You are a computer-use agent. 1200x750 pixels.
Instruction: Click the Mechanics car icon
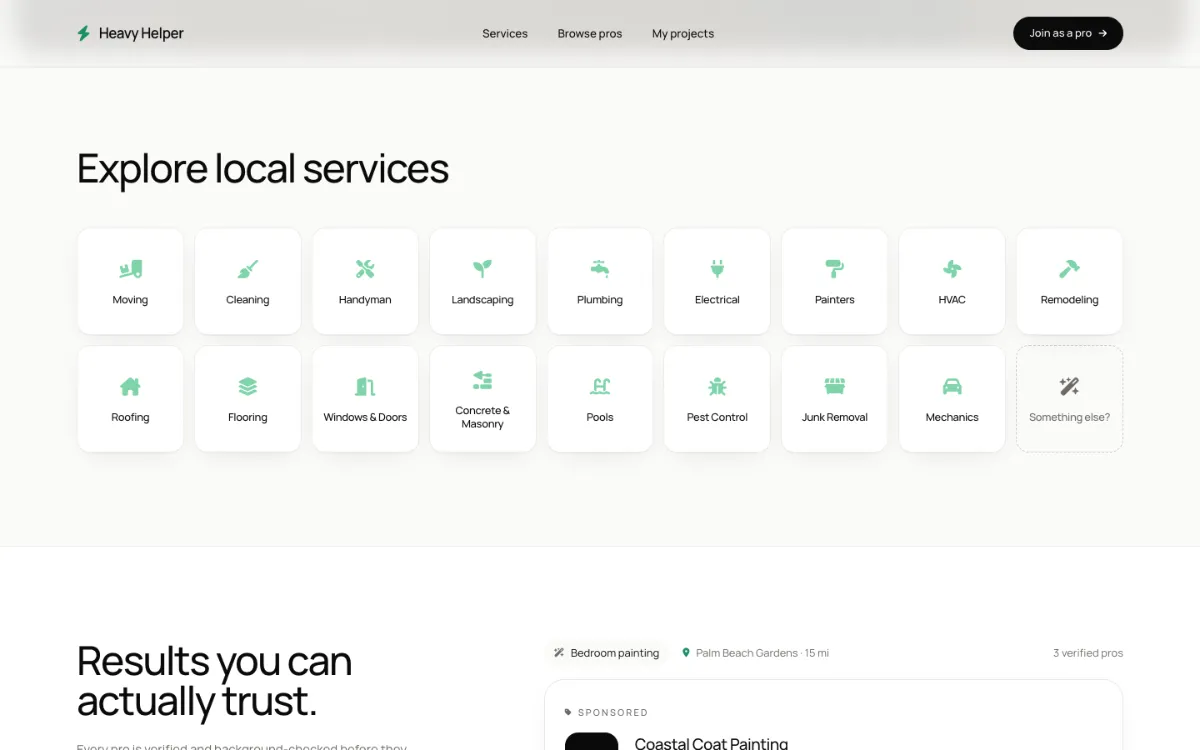pos(952,386)
